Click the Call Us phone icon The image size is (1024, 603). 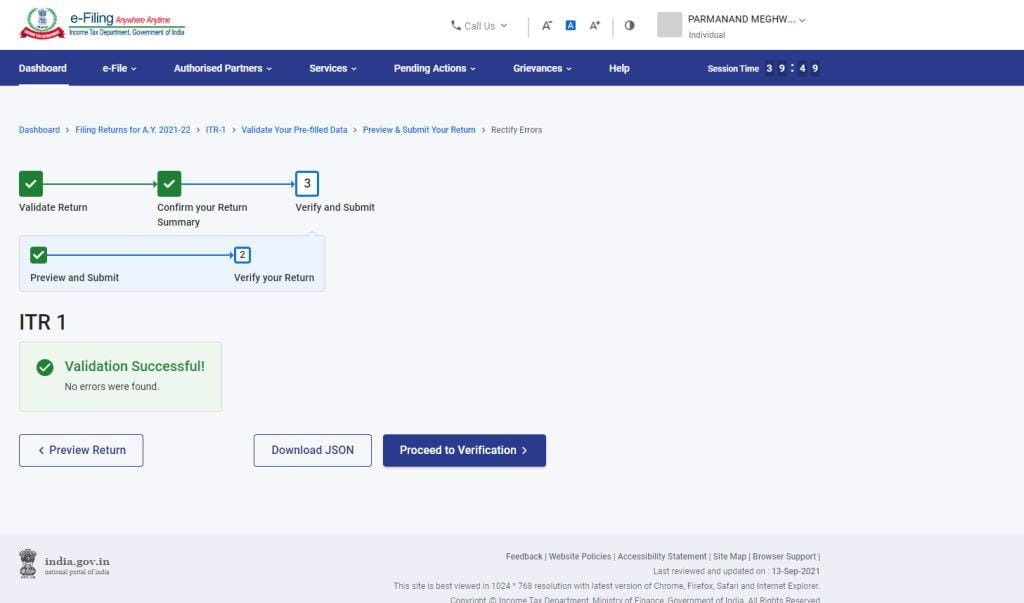point(456,26)
